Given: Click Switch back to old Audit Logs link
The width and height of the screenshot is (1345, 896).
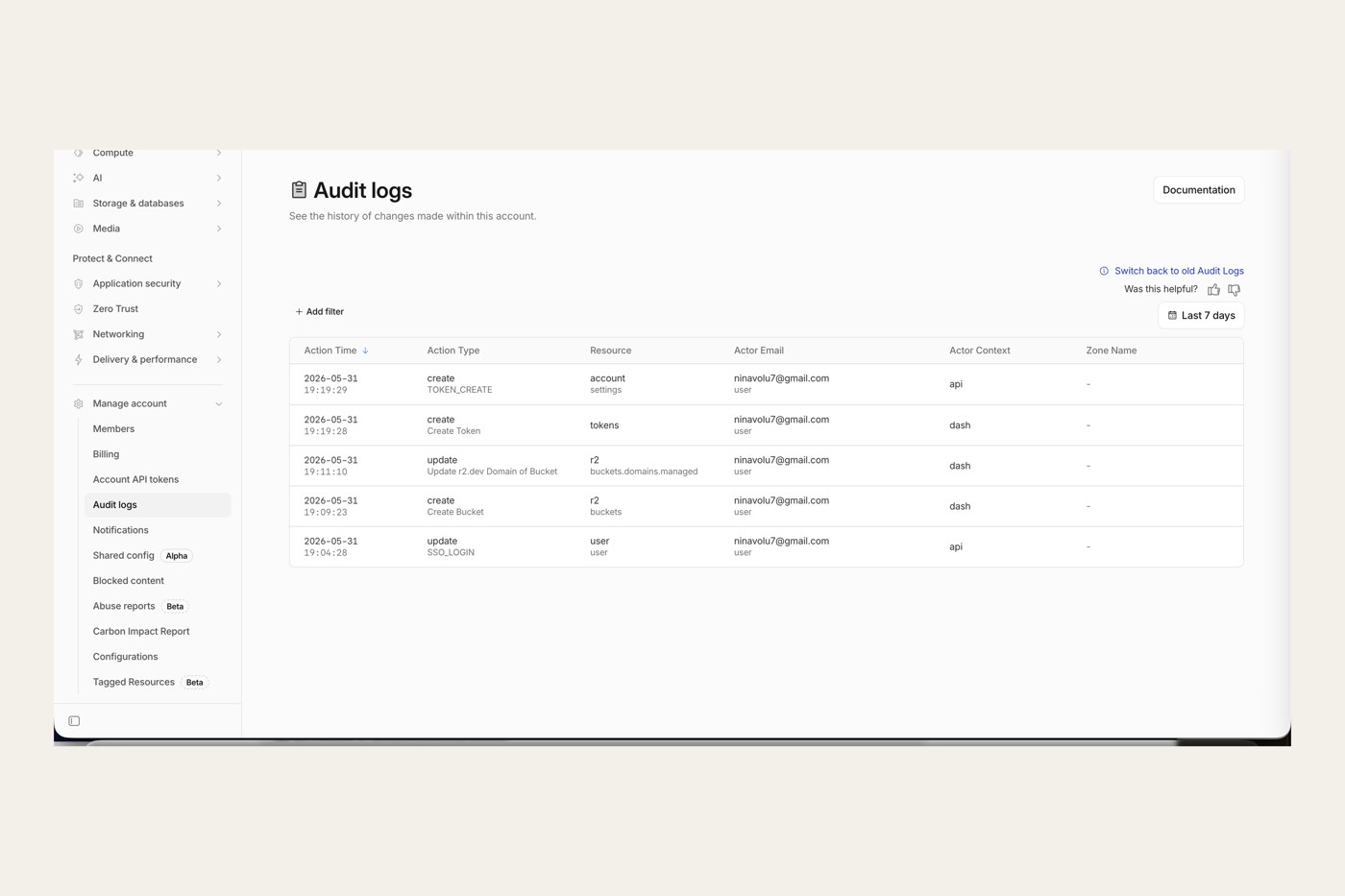Looking at the screenshot, I should click(1179, 271).
